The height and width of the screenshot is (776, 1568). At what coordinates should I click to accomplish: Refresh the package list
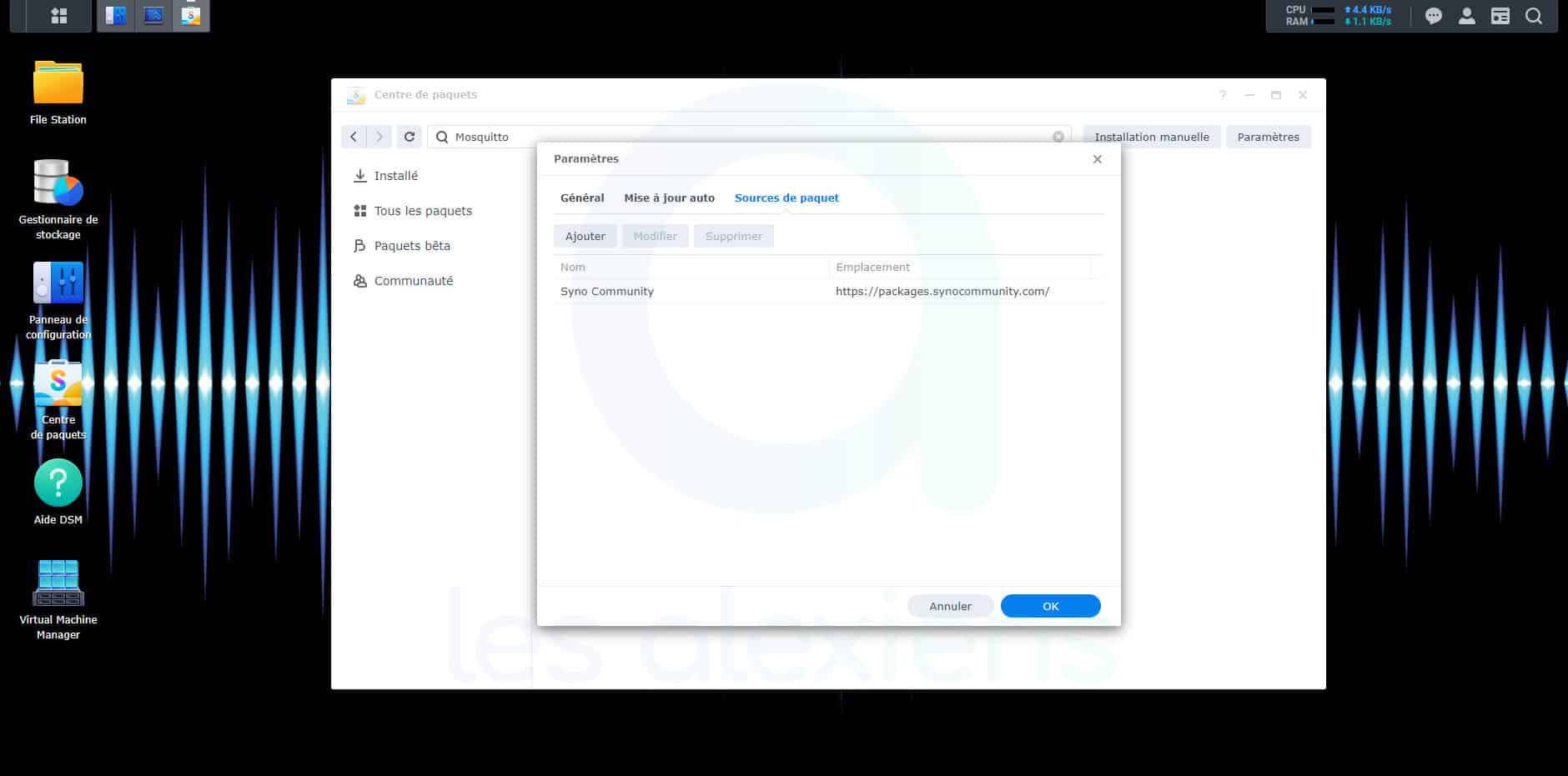410,137
